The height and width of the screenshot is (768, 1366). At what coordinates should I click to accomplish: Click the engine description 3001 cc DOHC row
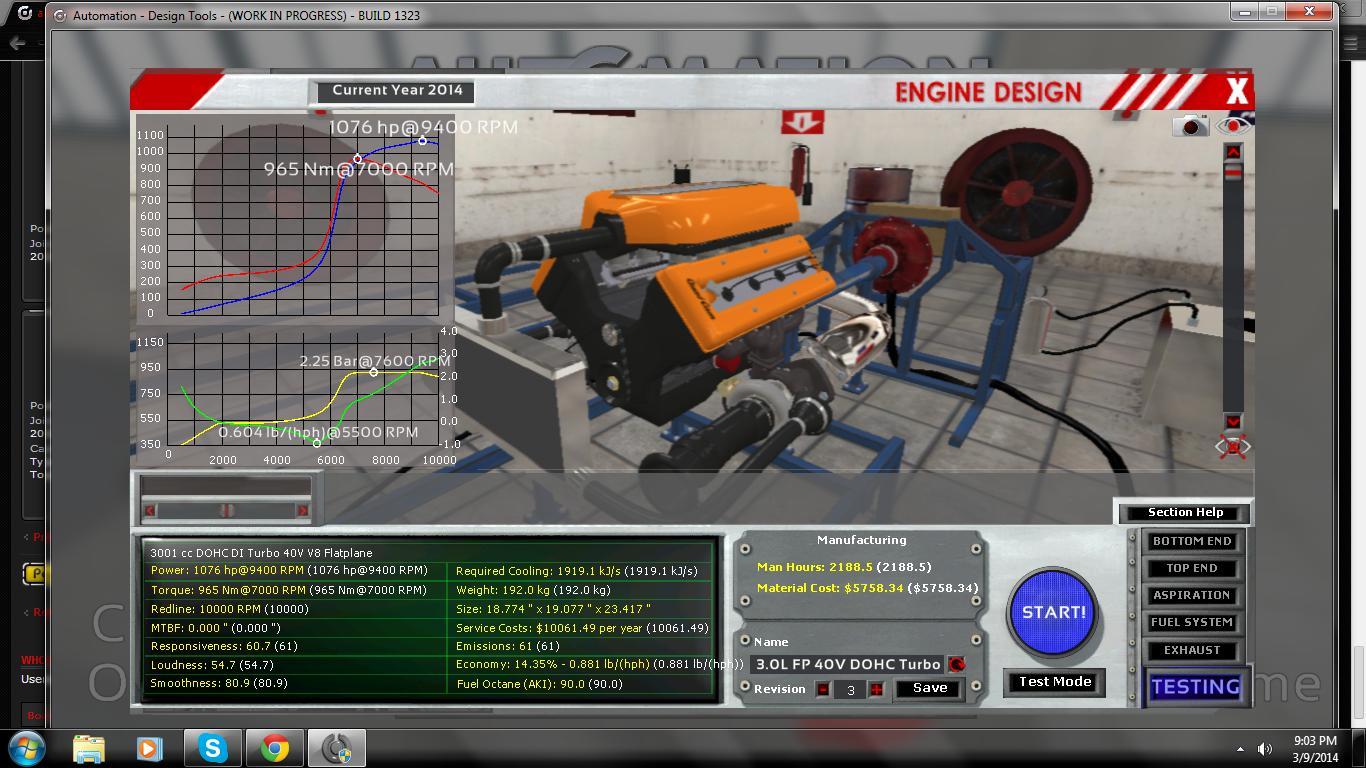(261, 552)
